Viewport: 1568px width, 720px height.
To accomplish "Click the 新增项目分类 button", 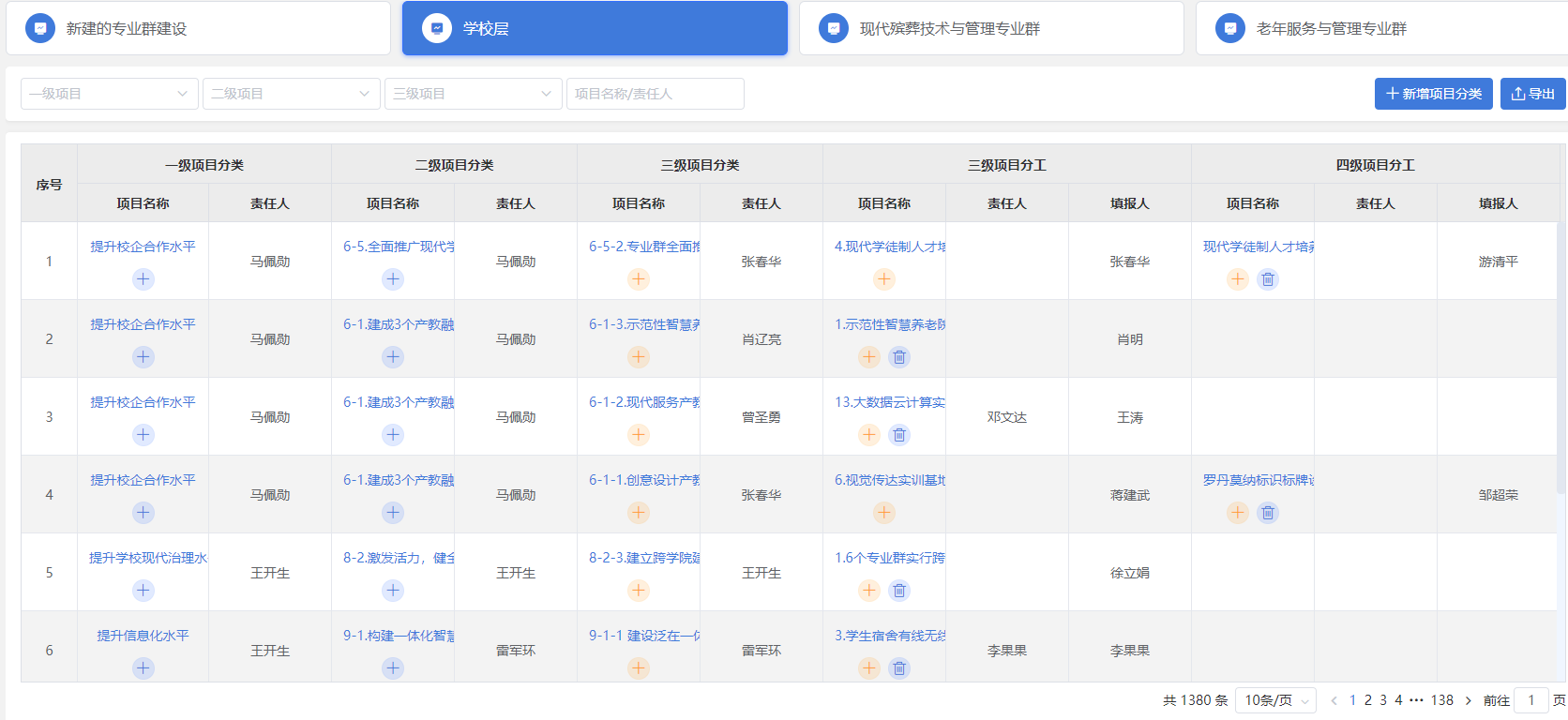I will click(1433, 94).
